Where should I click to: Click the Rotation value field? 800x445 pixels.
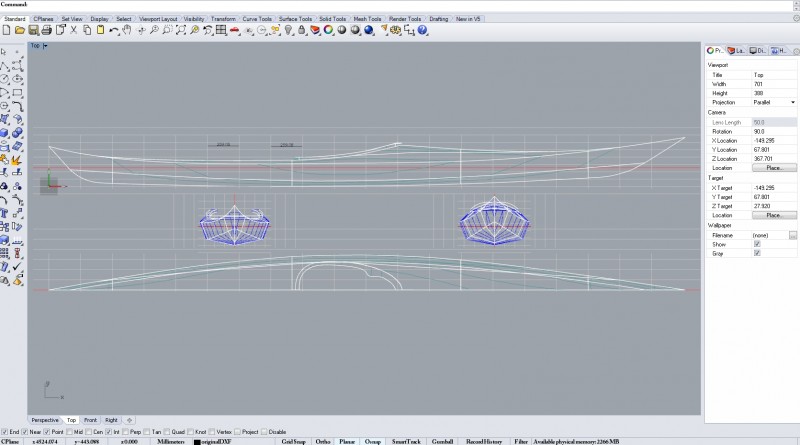(x=774, y=131)
